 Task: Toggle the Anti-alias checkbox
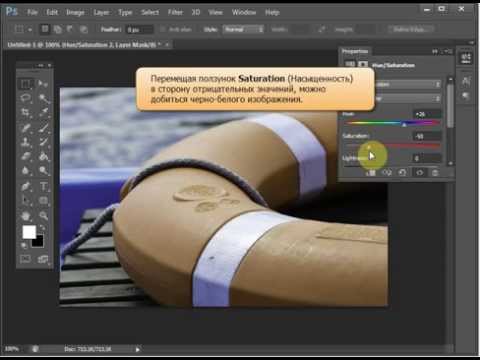[163, 30]
